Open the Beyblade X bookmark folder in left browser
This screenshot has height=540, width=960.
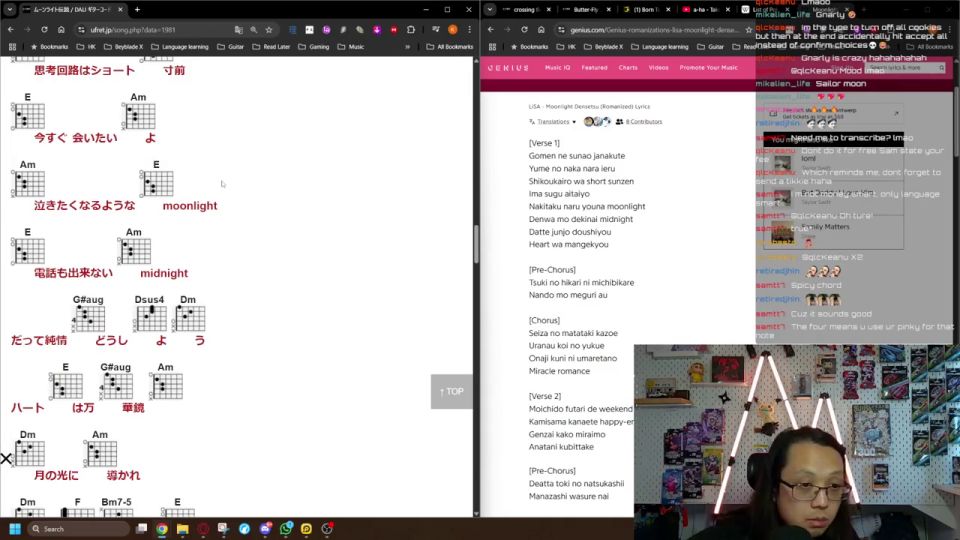(x=123, y=47)
